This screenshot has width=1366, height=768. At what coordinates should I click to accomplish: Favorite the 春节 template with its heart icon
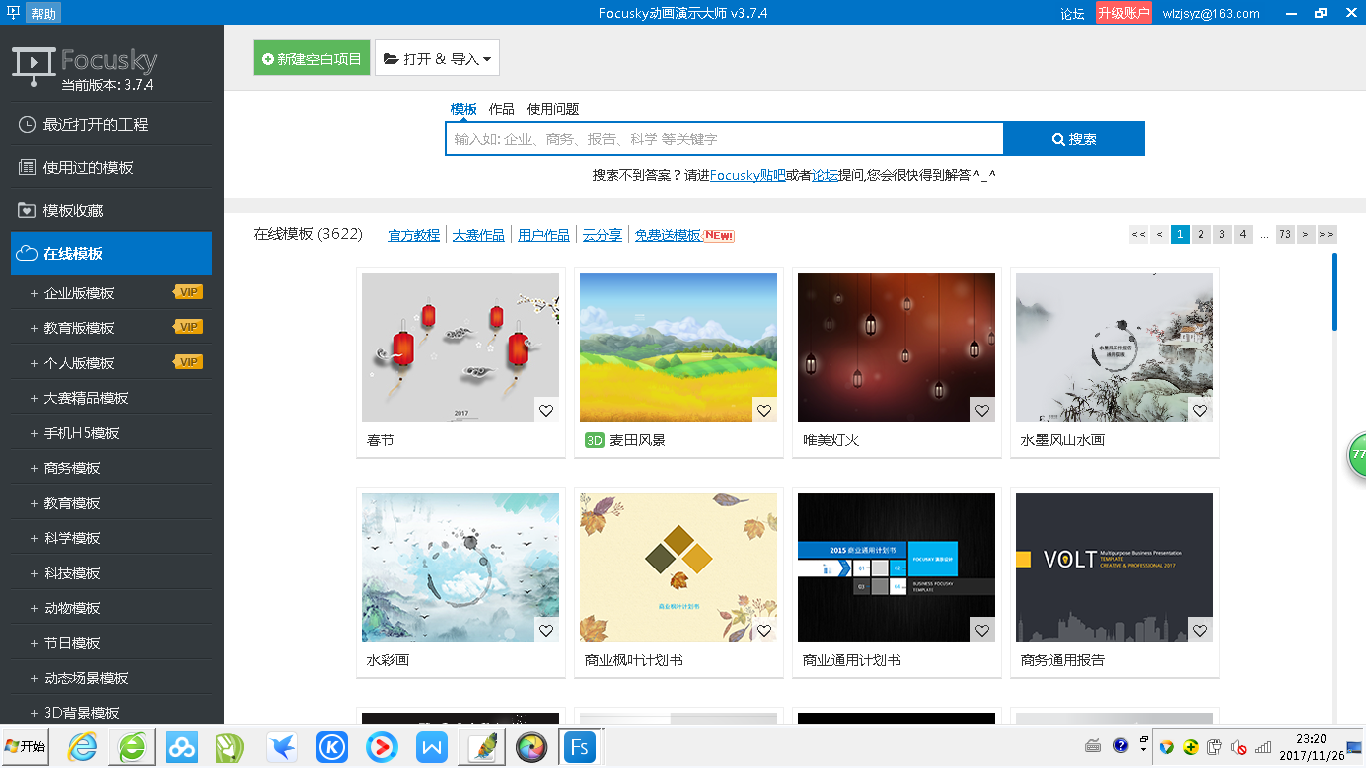click(x=546, y=410)
